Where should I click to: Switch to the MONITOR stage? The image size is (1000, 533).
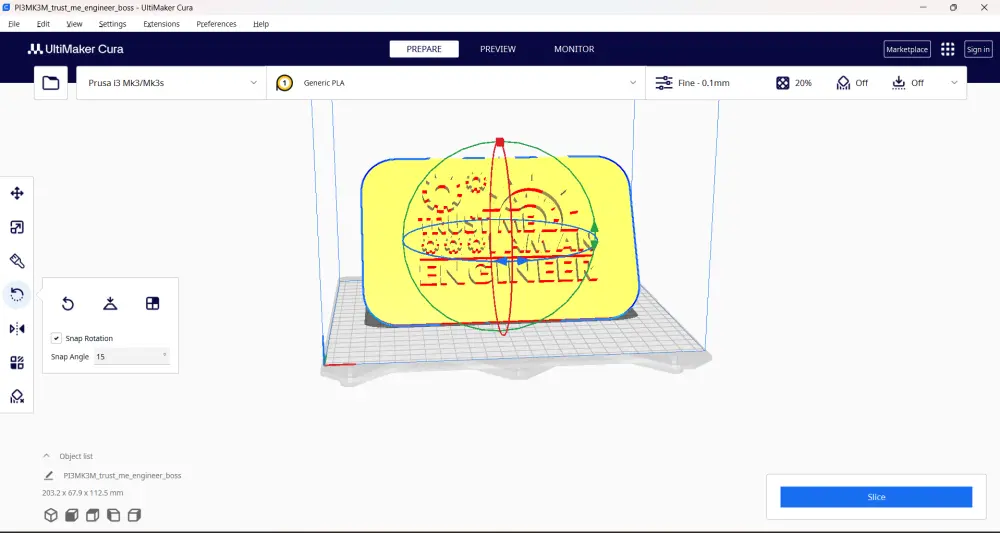[574, 49]
